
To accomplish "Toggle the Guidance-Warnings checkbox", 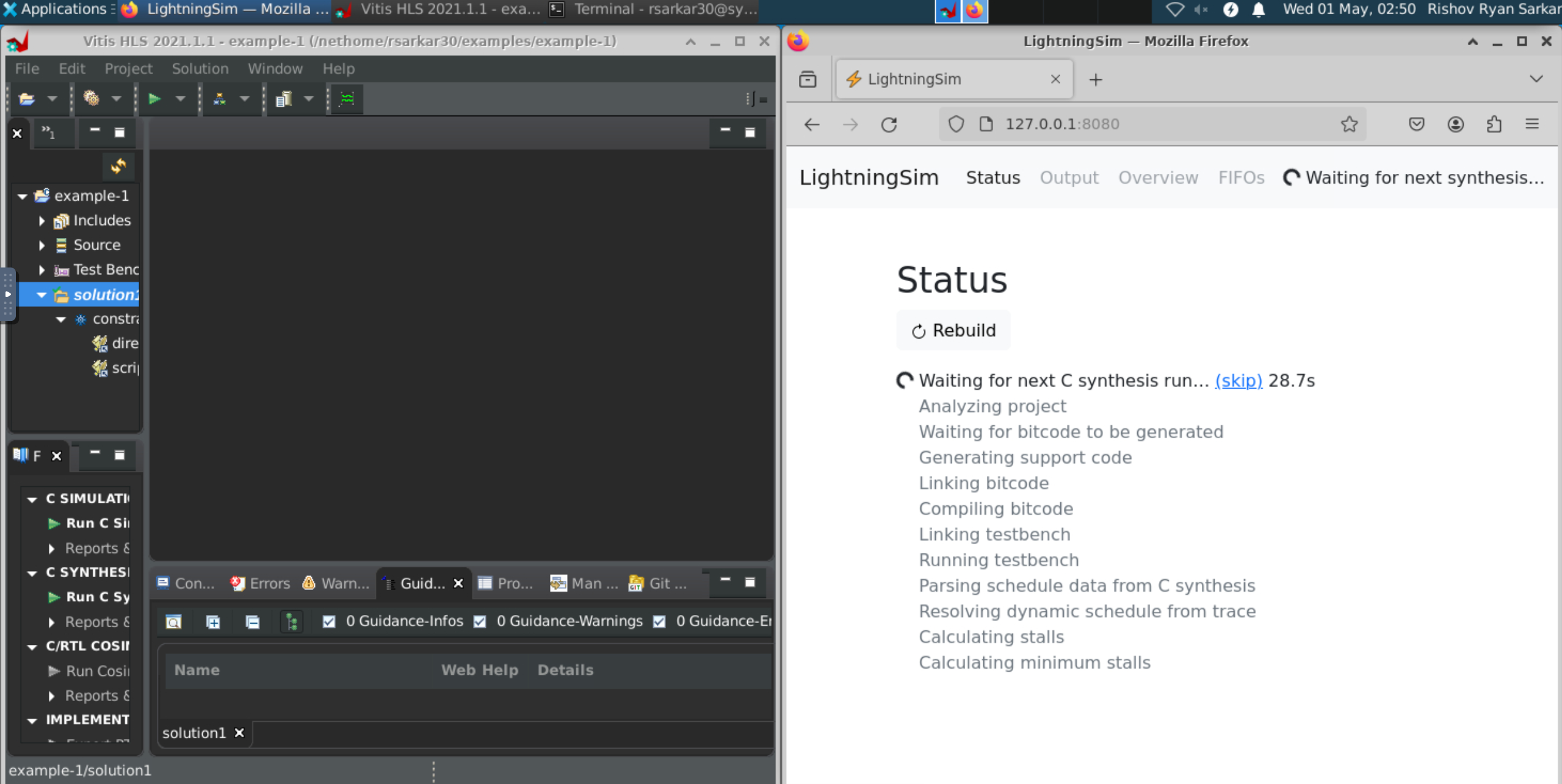I will click(480, 621).
